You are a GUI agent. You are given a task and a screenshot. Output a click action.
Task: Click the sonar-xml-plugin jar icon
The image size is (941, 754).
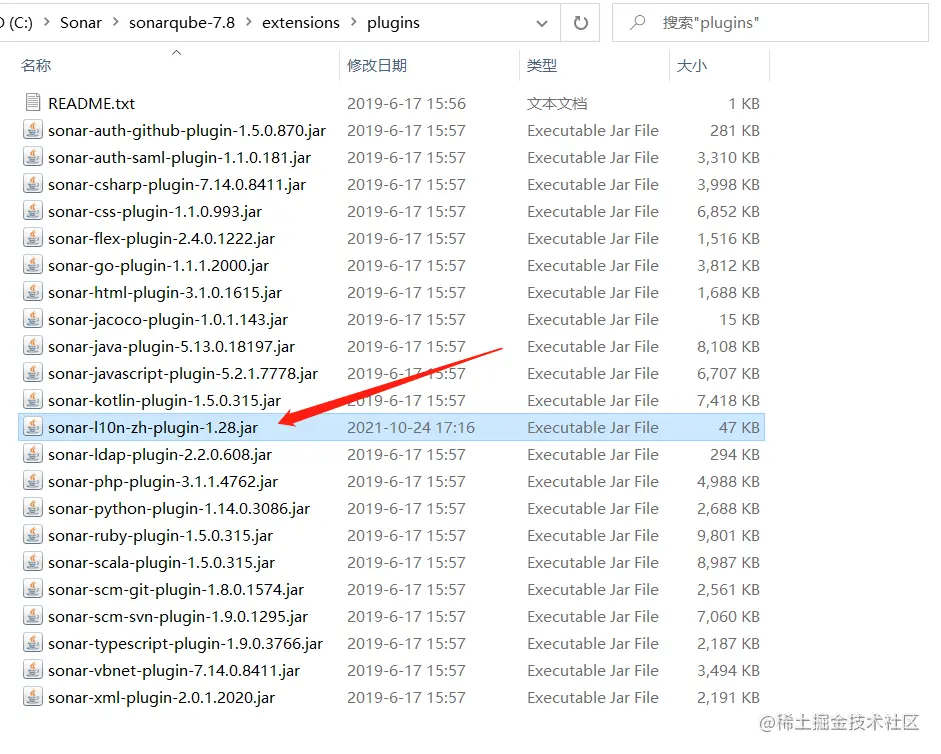(x=33, y=697)
